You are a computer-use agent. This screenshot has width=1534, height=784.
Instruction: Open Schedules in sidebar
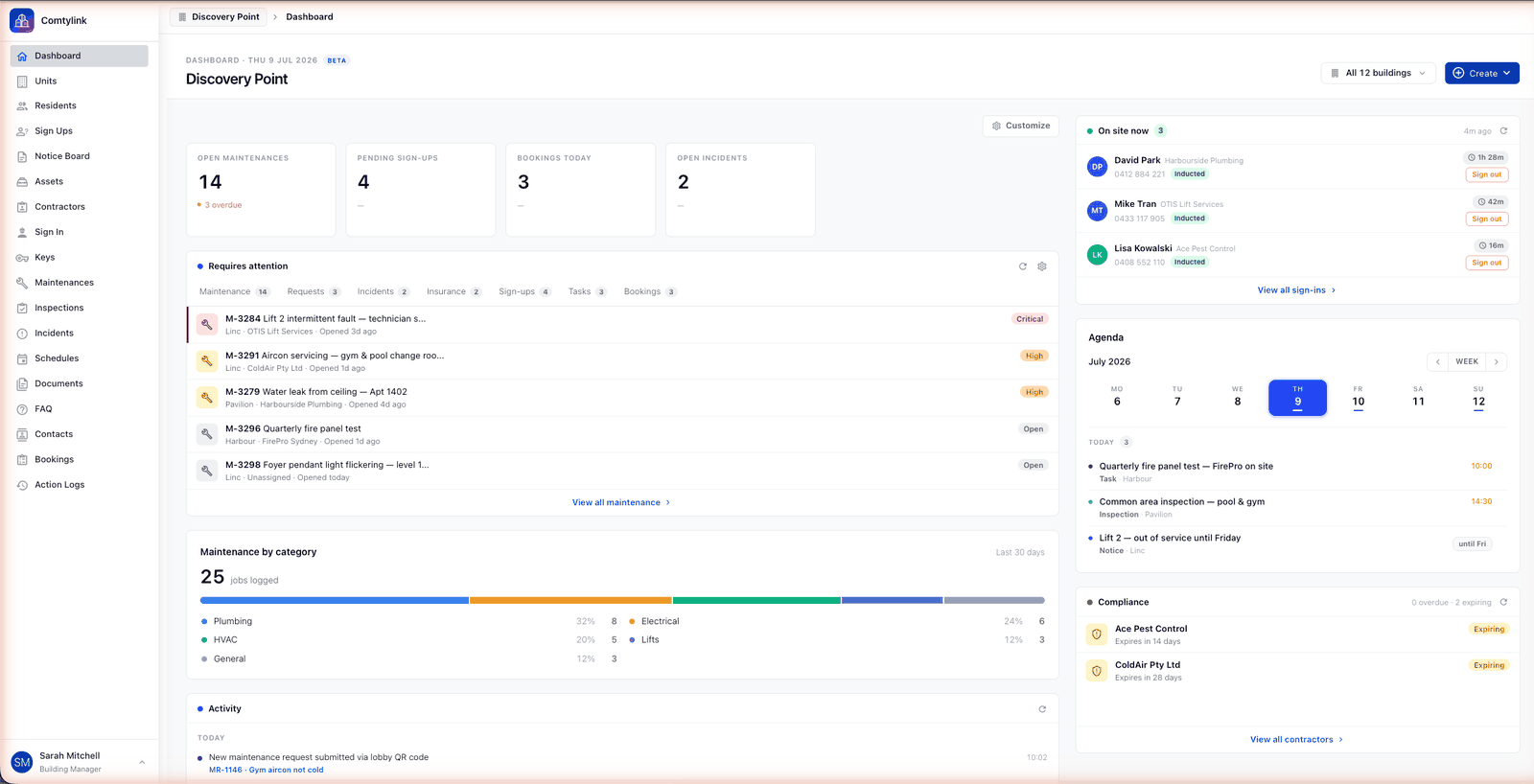coord(79,358)
